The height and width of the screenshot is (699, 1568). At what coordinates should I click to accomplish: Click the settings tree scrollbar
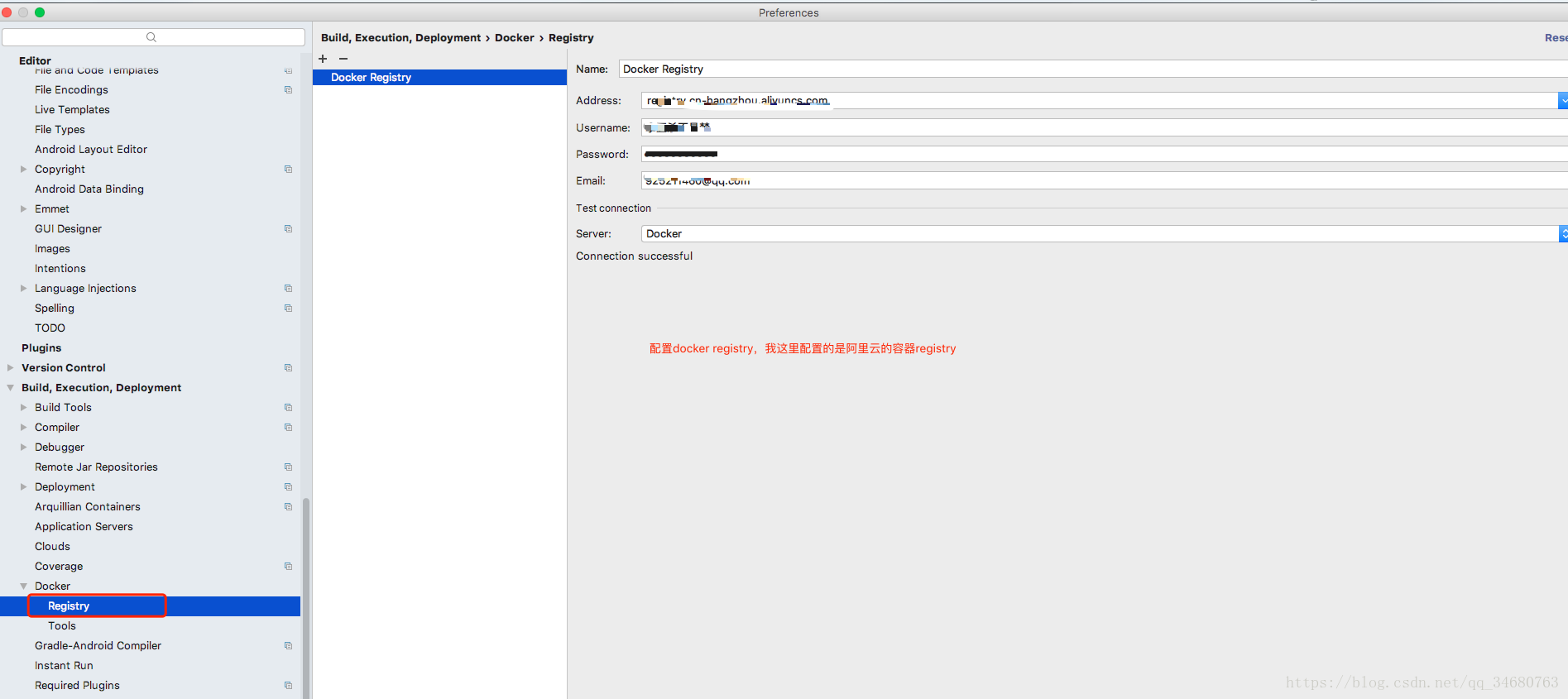[x=306, y=597]
